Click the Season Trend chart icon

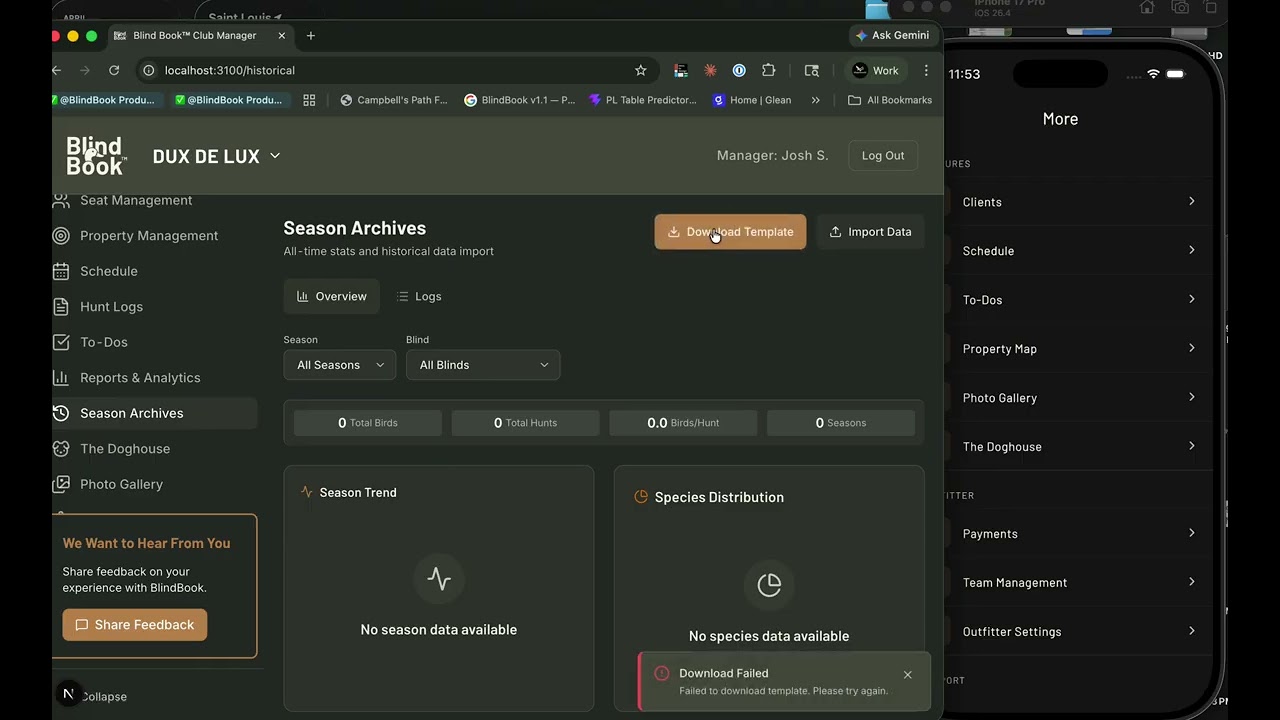306,492
